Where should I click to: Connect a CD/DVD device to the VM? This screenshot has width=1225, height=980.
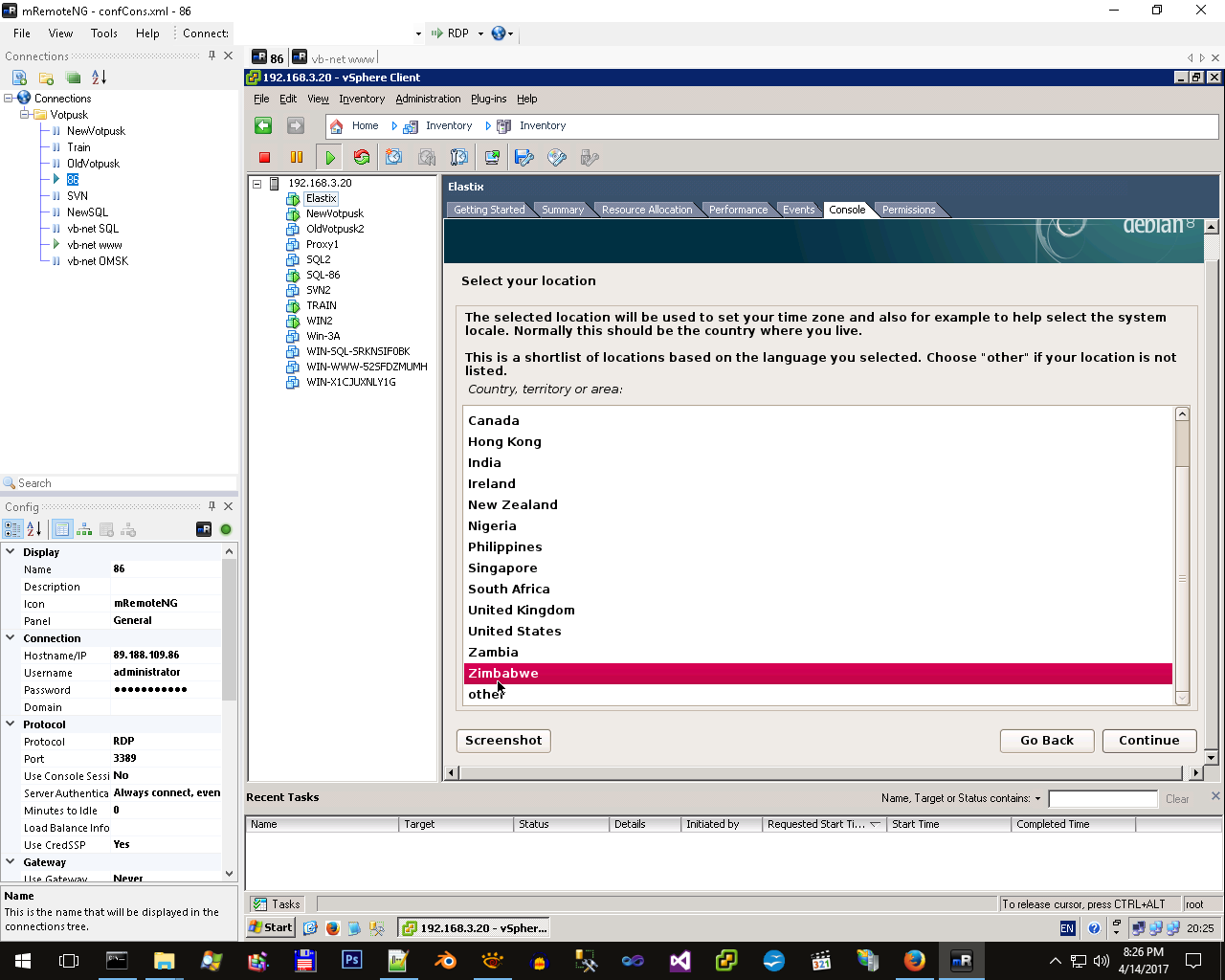click(x=557, y=158)
